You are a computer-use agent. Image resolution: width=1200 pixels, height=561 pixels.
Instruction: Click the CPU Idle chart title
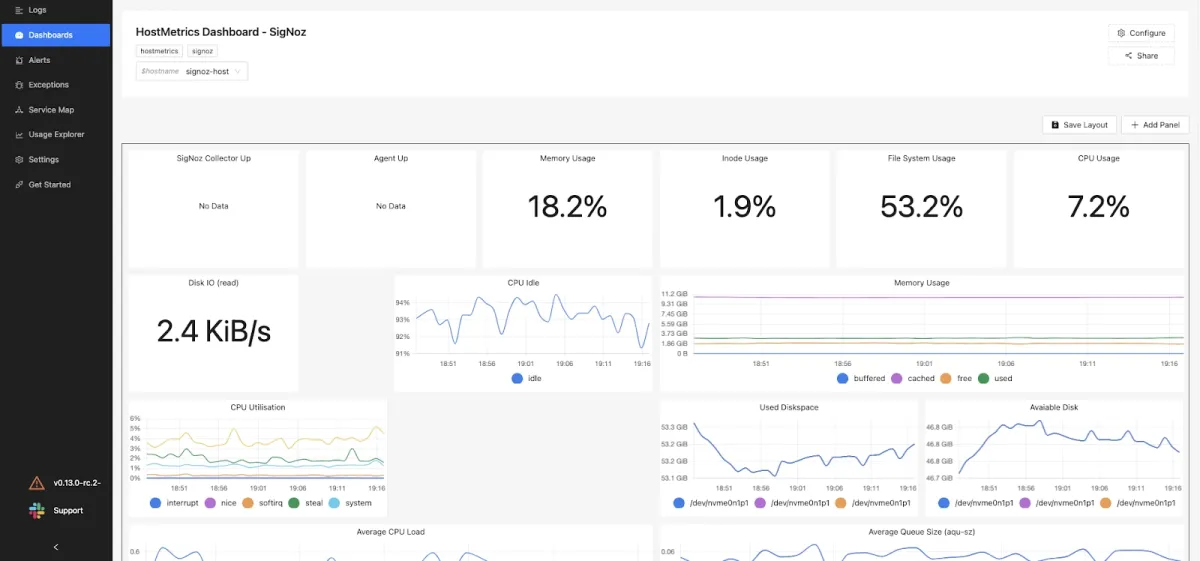pos(523,283)
